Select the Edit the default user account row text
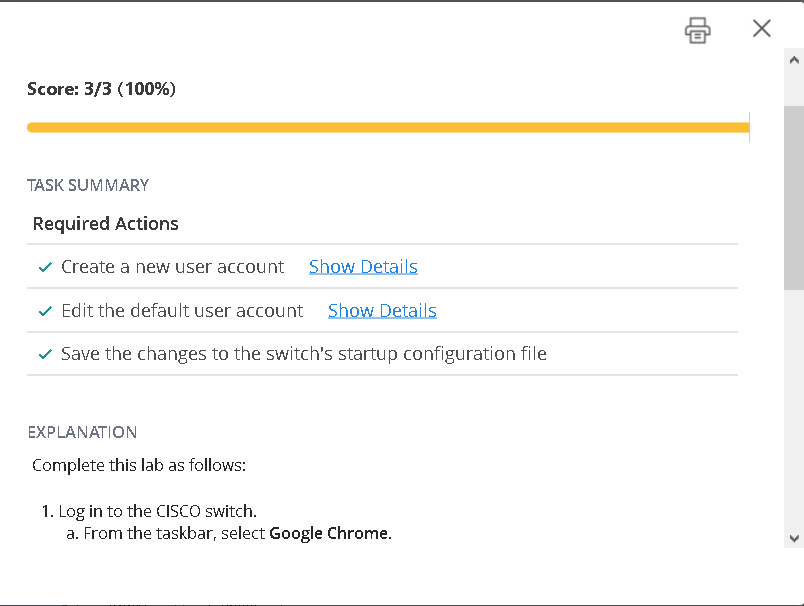 182,311
